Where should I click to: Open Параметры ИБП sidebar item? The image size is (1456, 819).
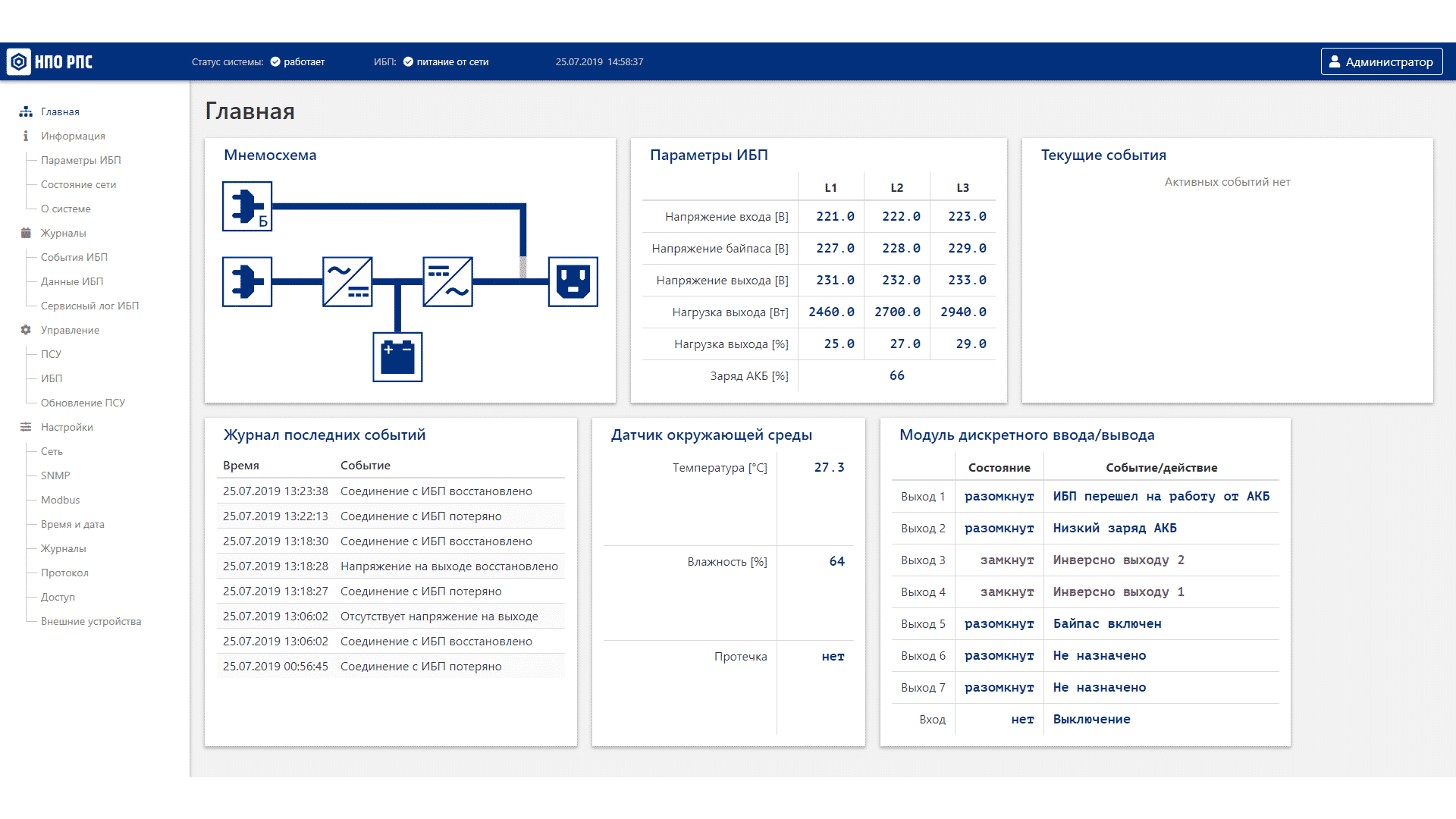[80, 160]
